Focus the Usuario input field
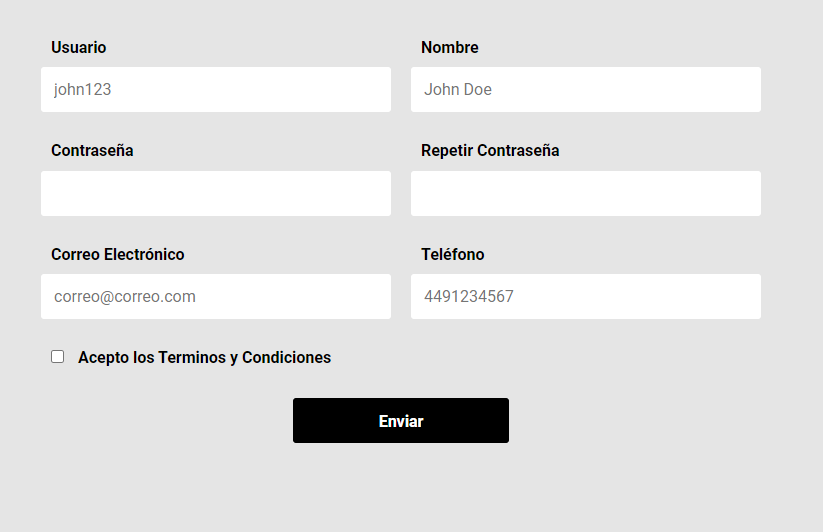 (x=216, y=89)
